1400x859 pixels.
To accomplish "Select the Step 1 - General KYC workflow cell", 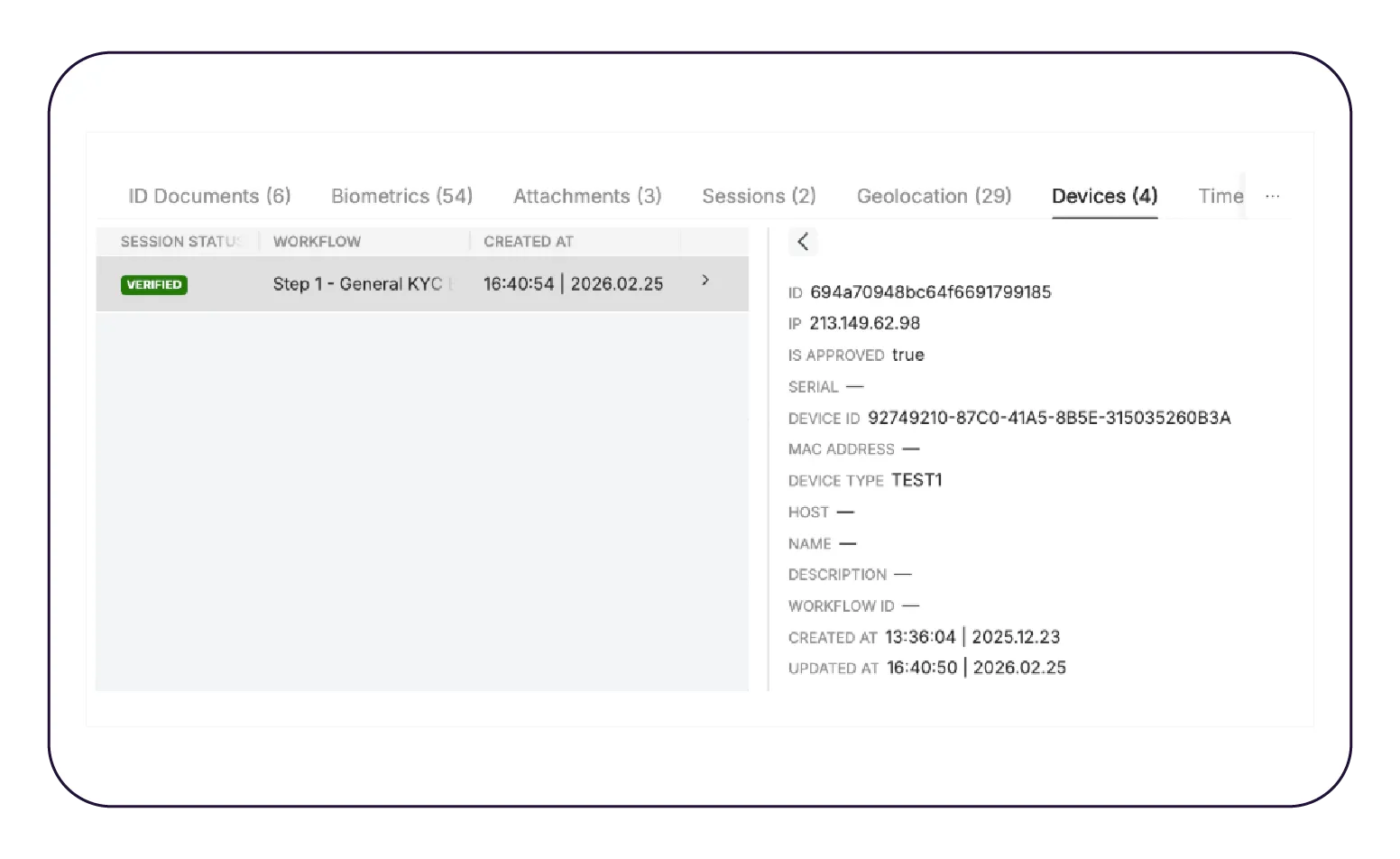I will 363,284.
